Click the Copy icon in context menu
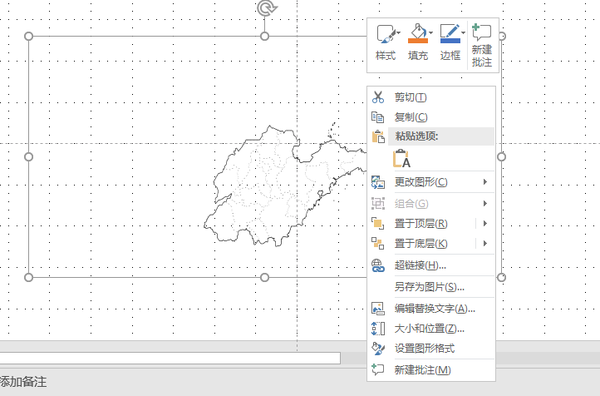 coord(378,117)
